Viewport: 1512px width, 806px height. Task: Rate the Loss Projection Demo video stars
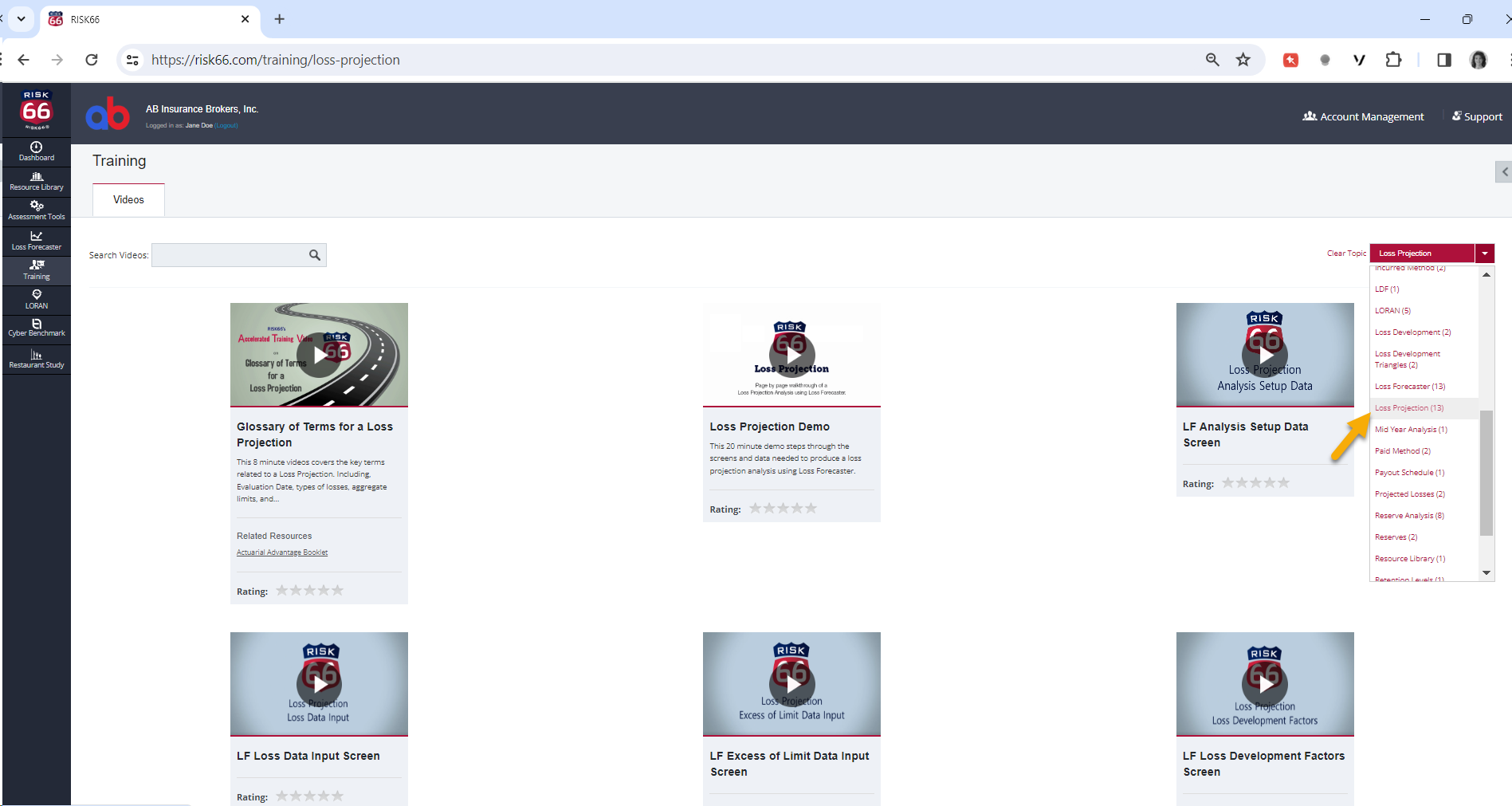click(x=783, y=509)
